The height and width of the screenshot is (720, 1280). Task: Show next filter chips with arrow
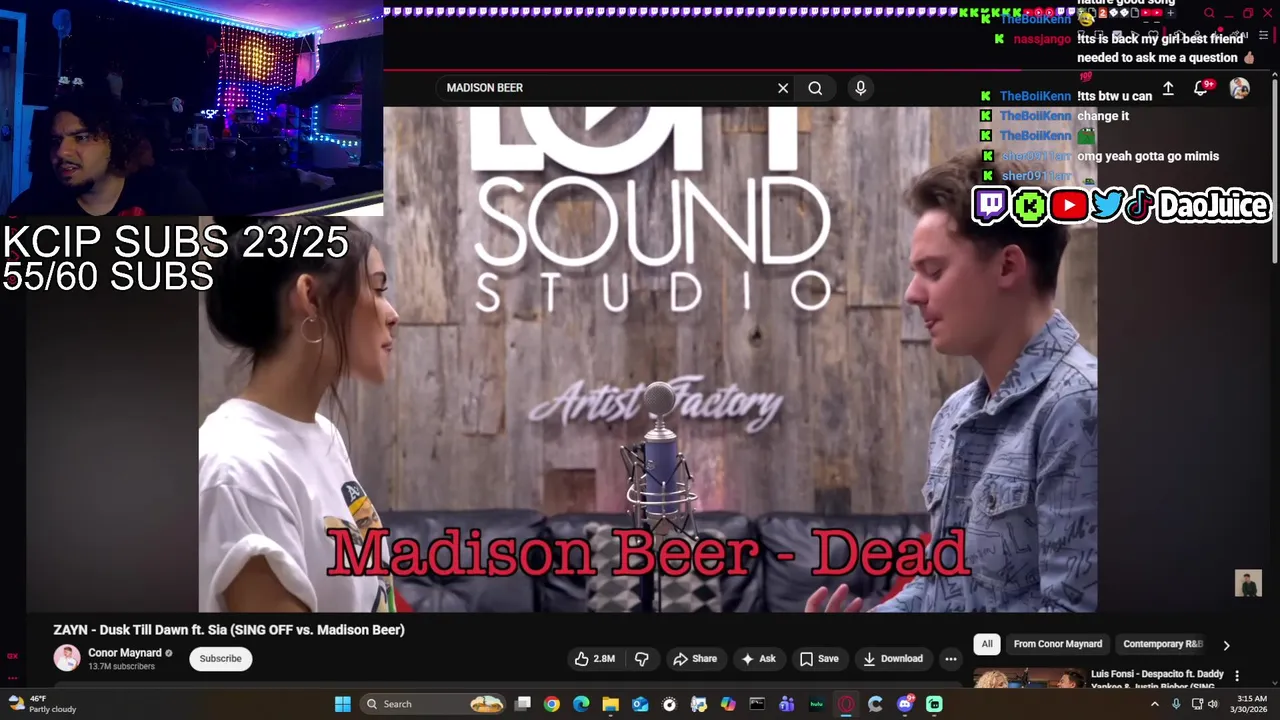click(1227, 645)
